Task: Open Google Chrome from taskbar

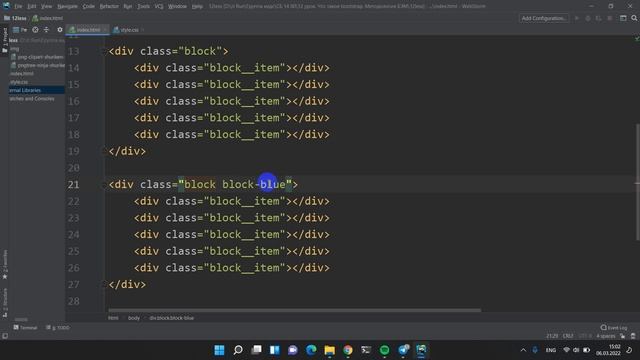Action: point(348,350)
